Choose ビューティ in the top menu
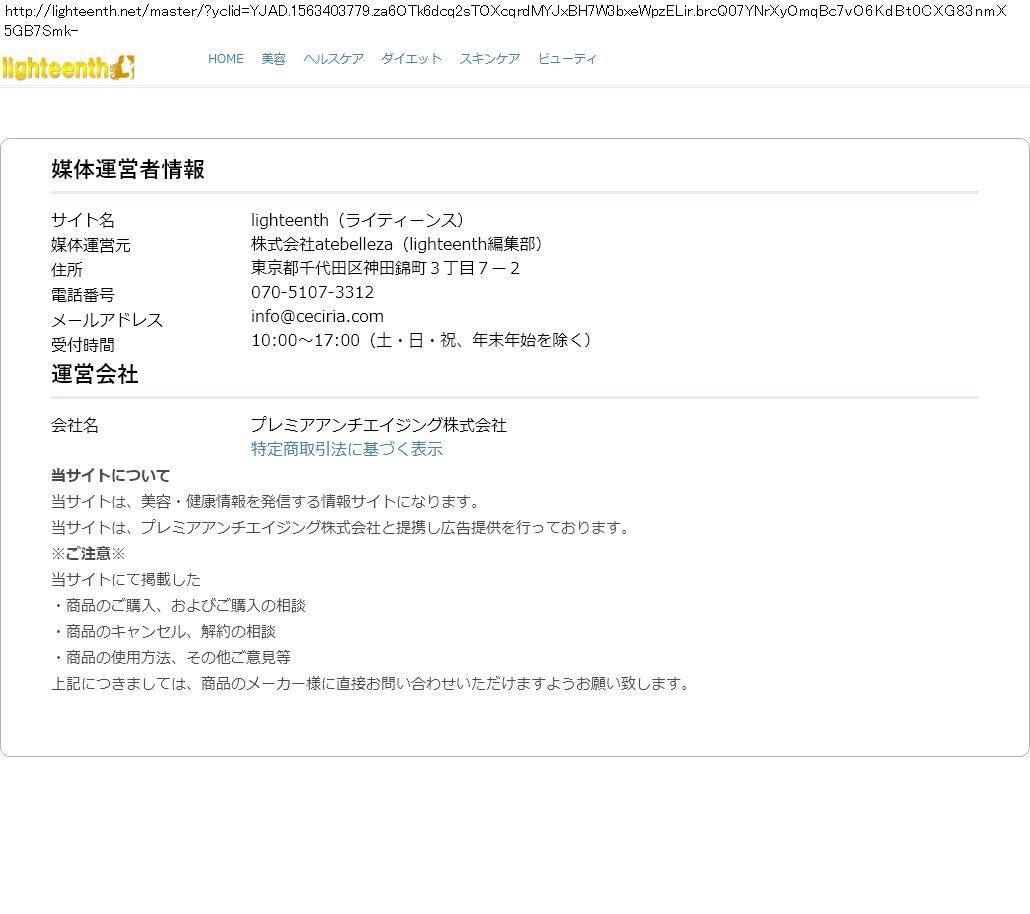The width and height of the screenshot is (1030, 914). click(x=567, y=59)
